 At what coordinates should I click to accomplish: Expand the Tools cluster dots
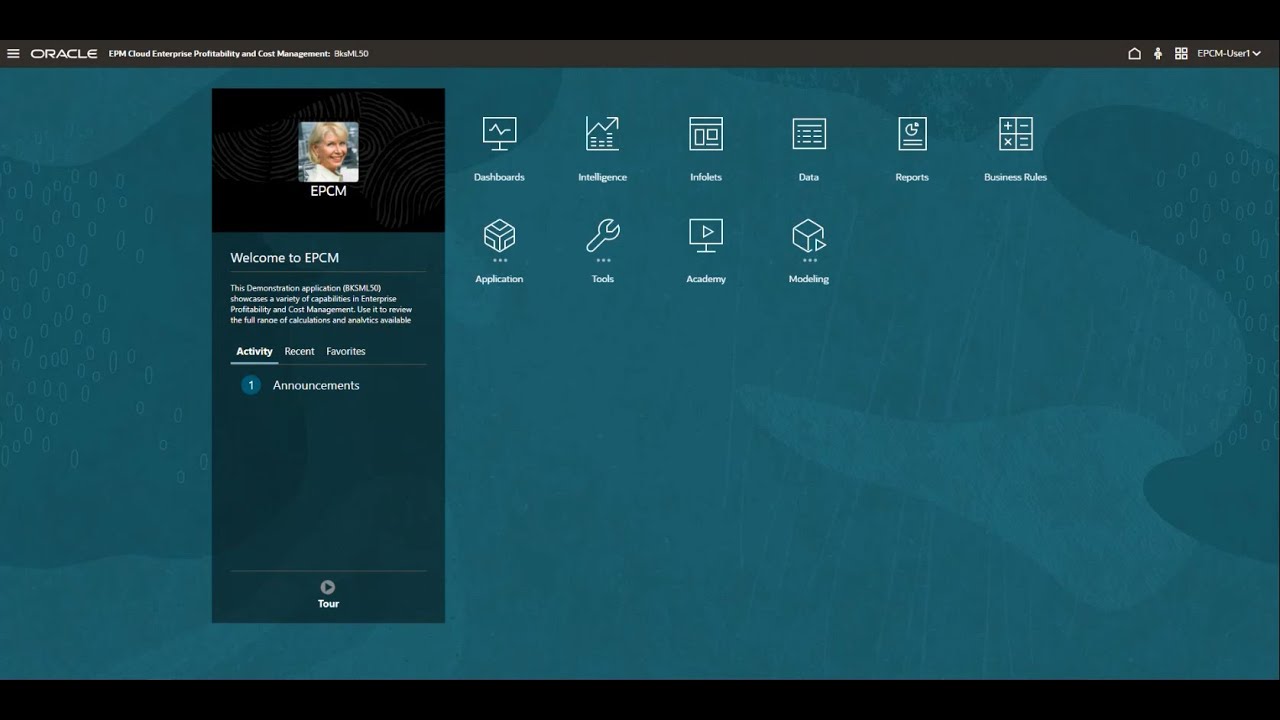pyautogui.click(x=603, y=261)
